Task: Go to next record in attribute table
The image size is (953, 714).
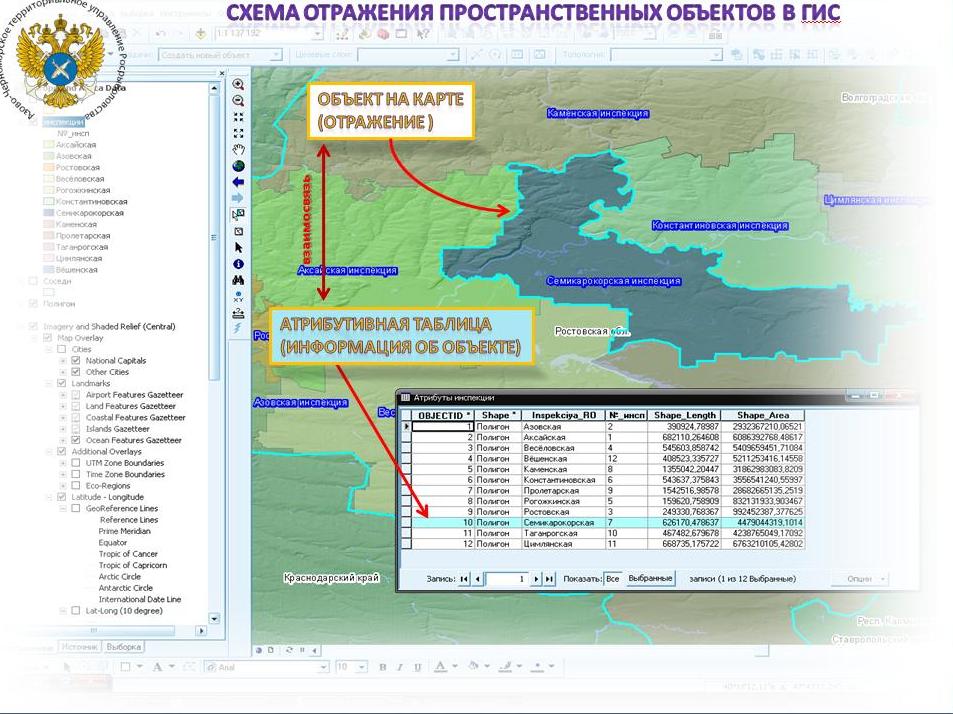Action: (x=536, y=579)
